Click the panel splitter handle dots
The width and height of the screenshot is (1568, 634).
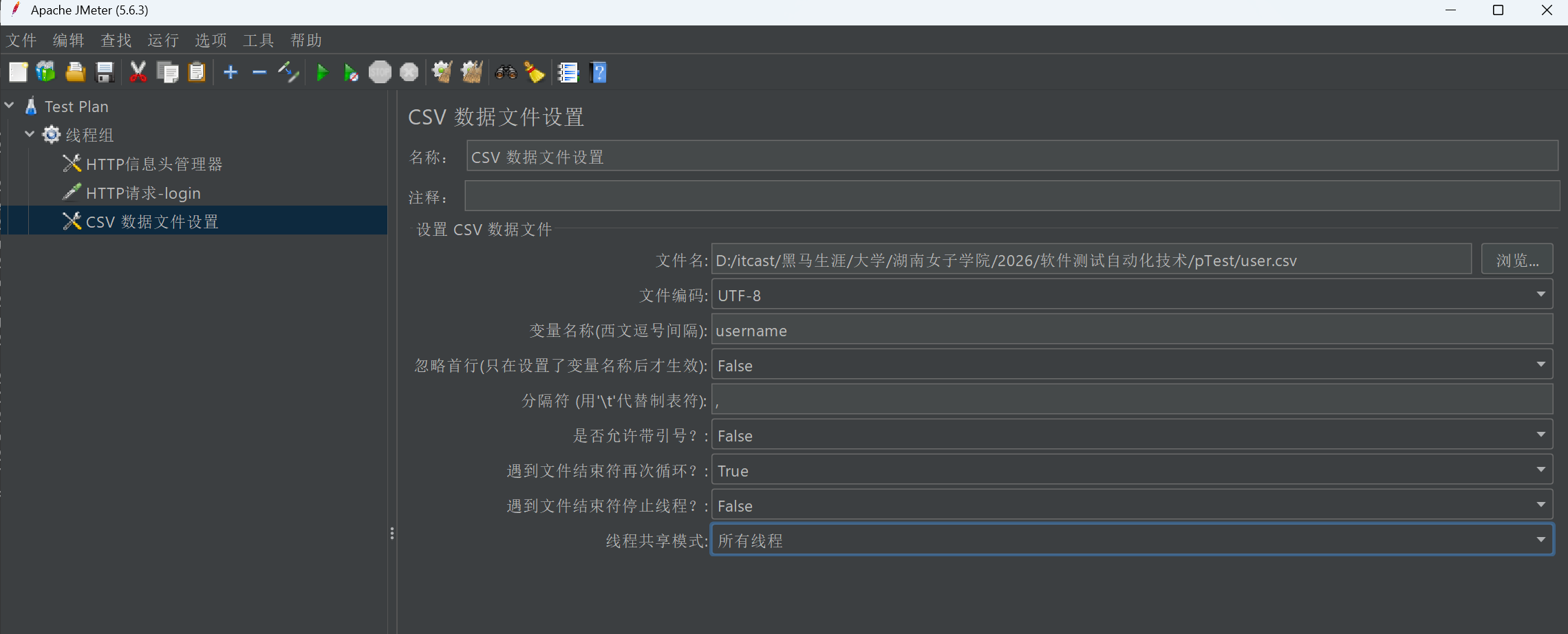(x=392, y=534)
